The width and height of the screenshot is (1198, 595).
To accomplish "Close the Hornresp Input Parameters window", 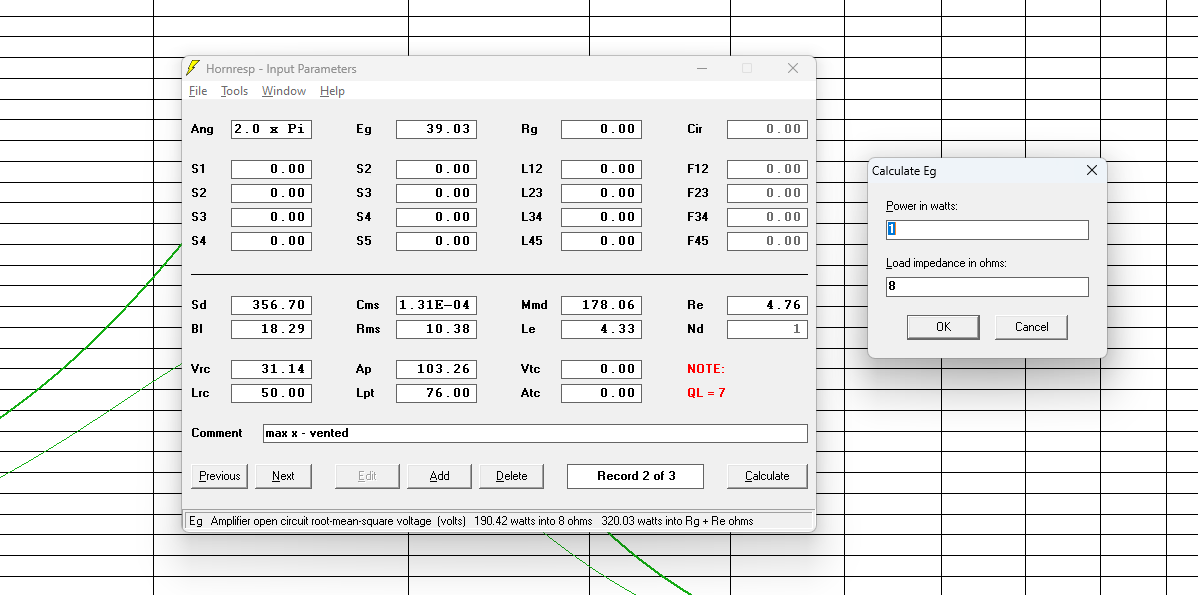I will coord(793,68).
